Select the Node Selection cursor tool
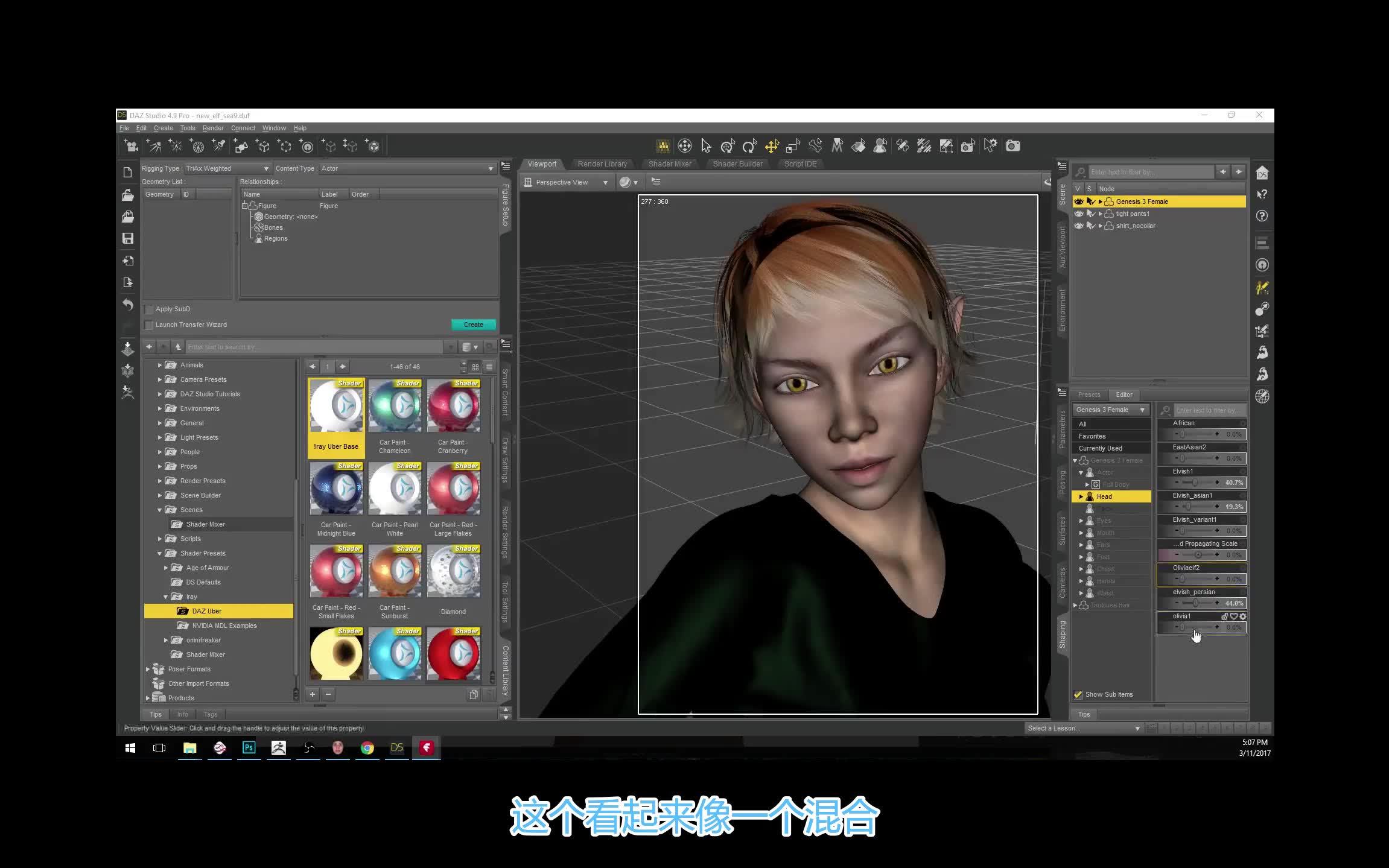This screenshot has width=1389, height=868. click(x=706, y=146)
